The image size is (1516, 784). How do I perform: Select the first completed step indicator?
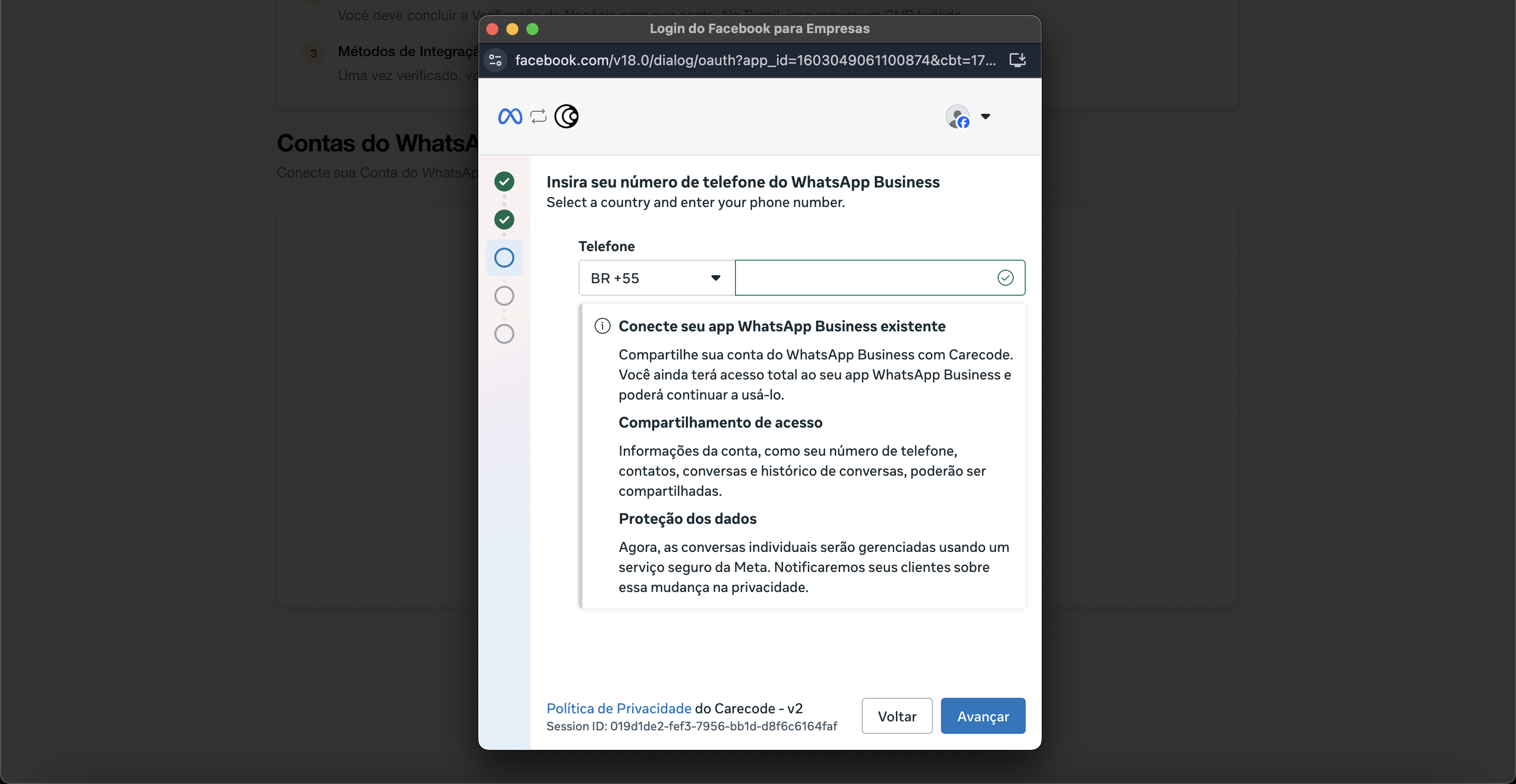click(504, 182)
